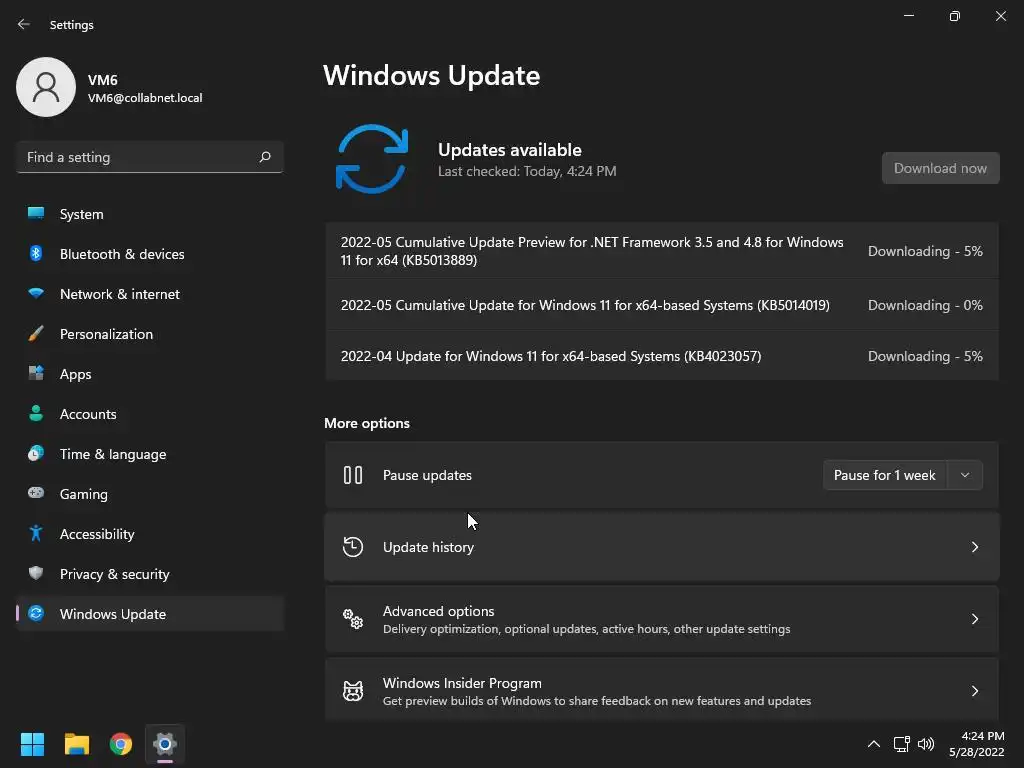
Task: Click the search magnifier icon
Action: pos(265,157)
